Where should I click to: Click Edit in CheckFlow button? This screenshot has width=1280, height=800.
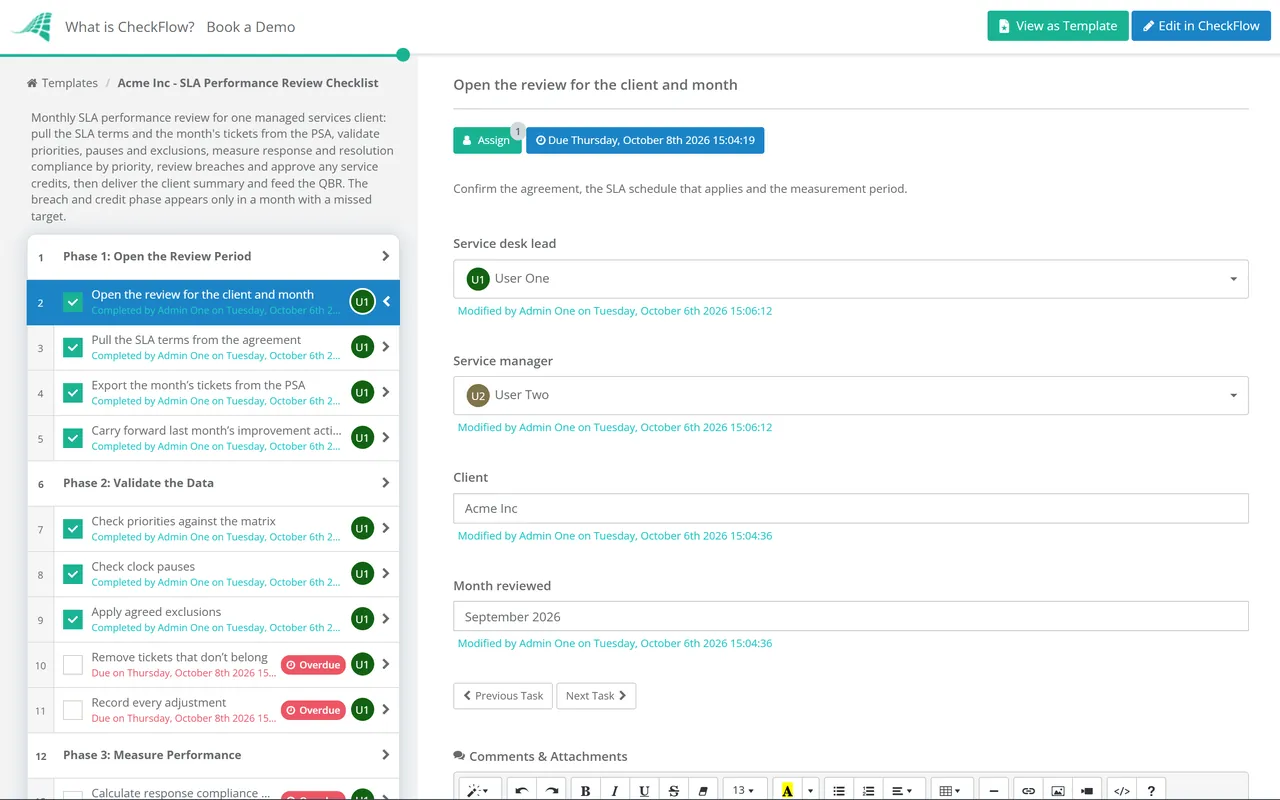tap(1201, 26)
